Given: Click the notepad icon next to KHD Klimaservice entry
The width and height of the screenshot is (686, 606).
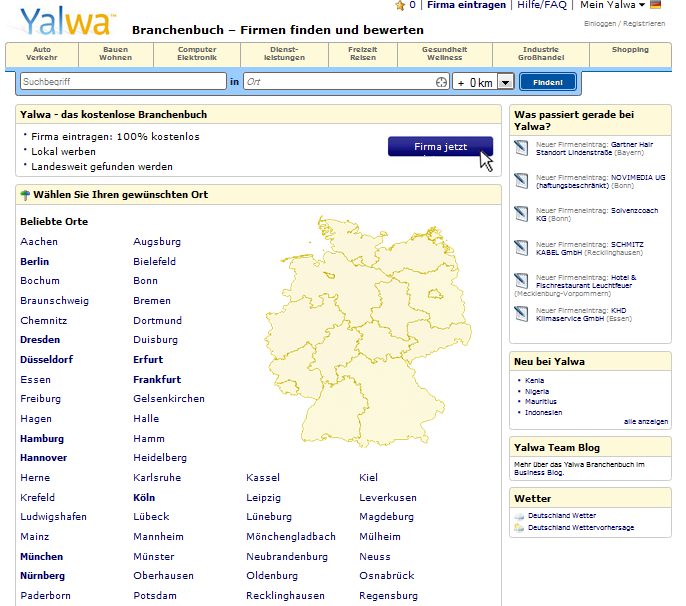Looking at the screenshot, I should tap(521, 314).
